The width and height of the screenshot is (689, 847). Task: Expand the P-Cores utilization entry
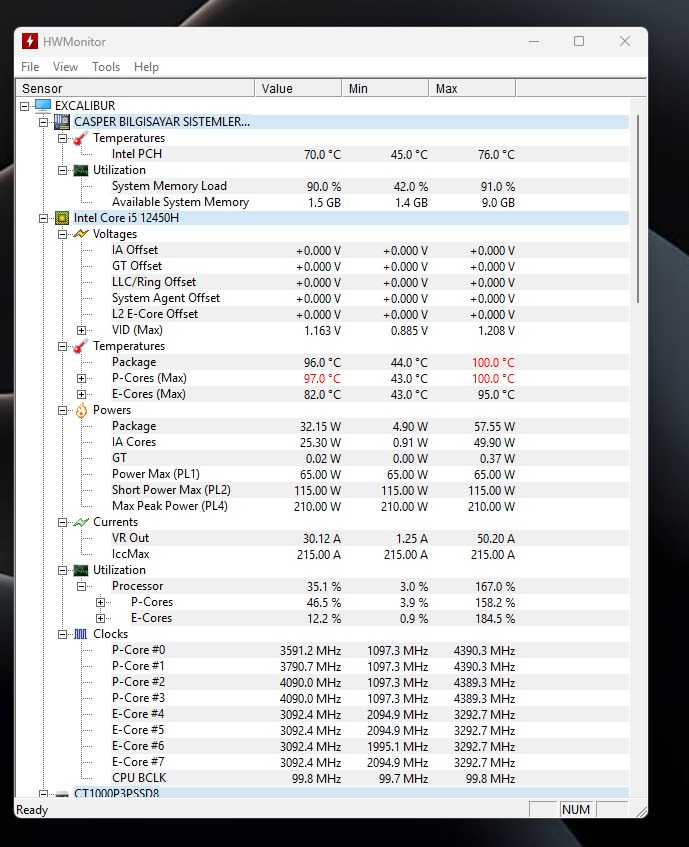(100, 602)
